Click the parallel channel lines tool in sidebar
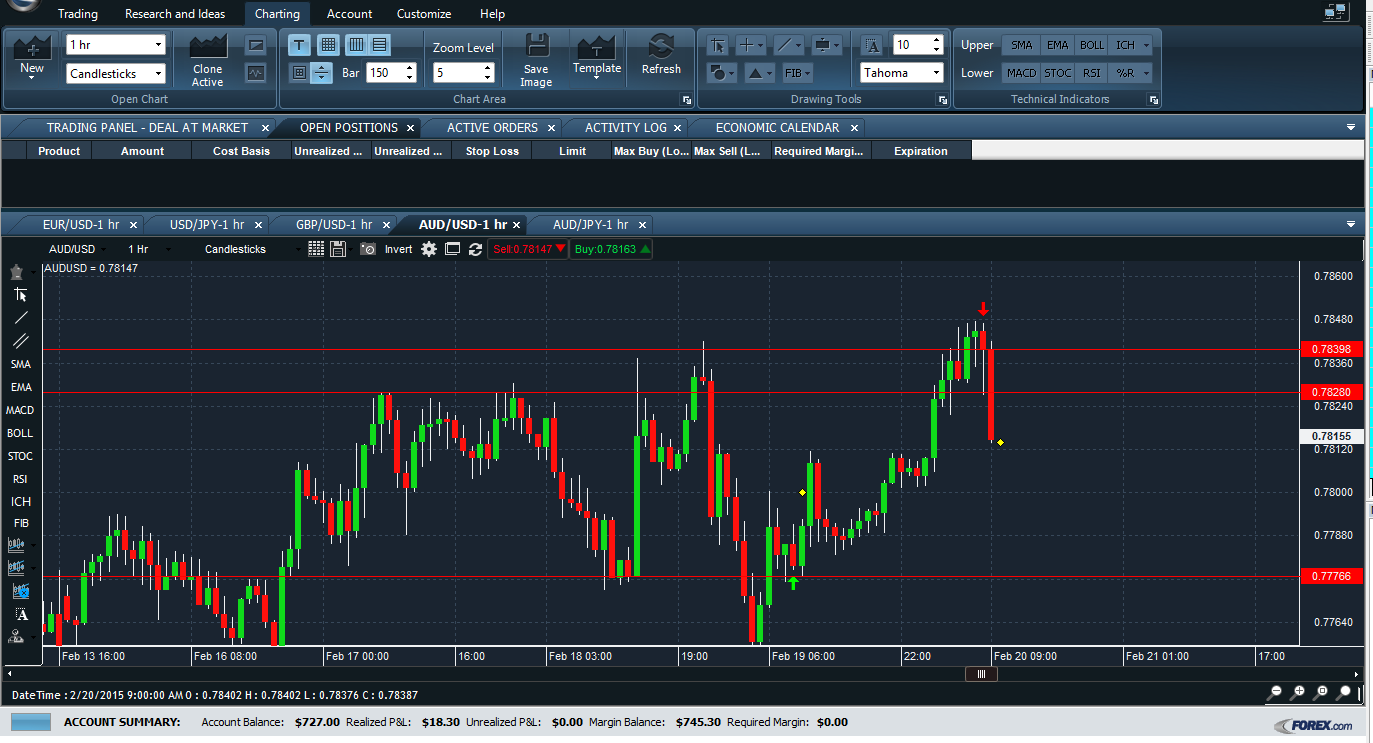1373x743 pixels. tap(21, 341)
